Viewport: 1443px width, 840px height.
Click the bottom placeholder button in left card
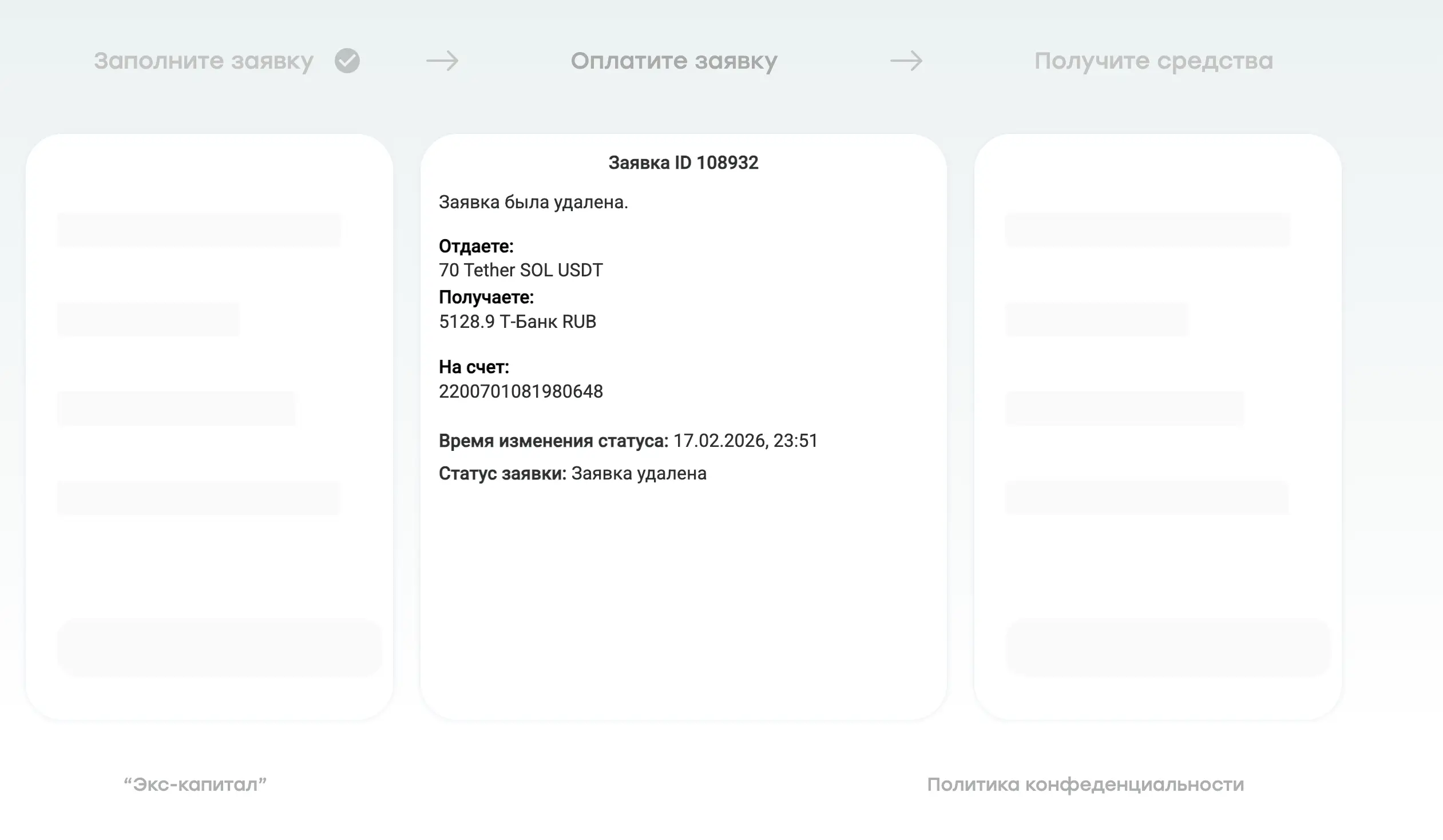coord(219,647)
